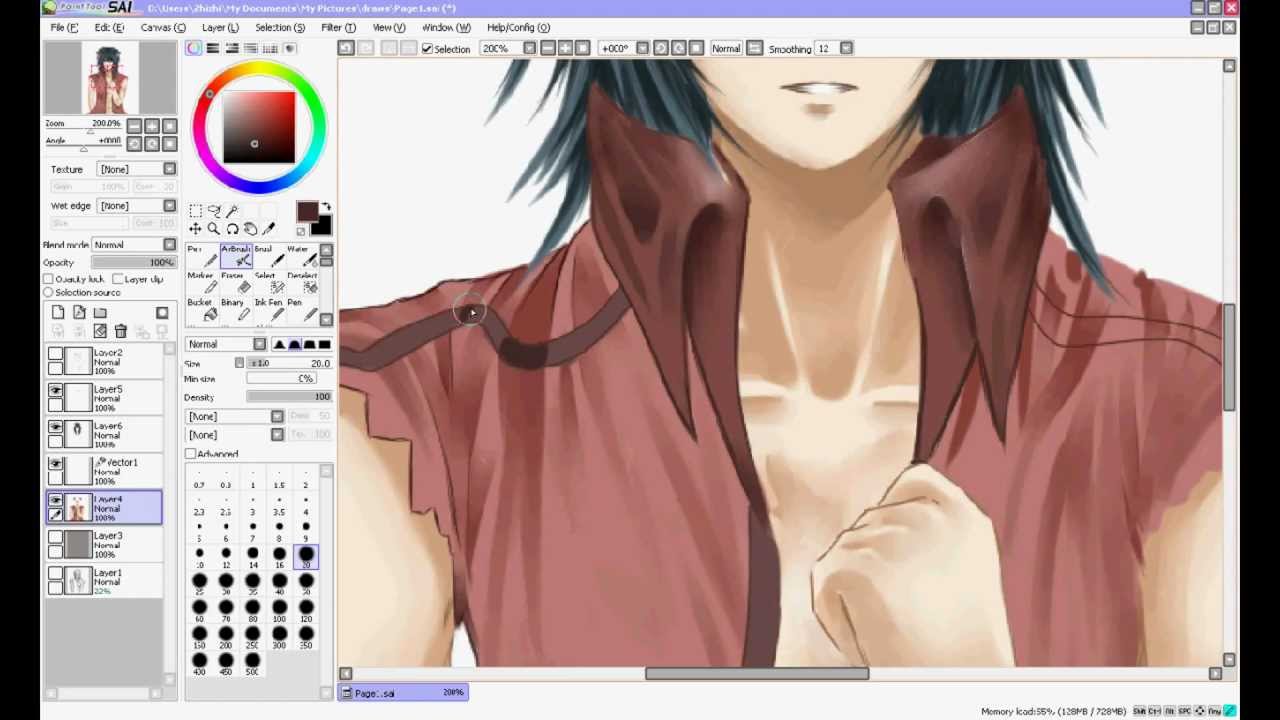
Task: Pick the zoom magnifier tool
Action: [214, 229]
